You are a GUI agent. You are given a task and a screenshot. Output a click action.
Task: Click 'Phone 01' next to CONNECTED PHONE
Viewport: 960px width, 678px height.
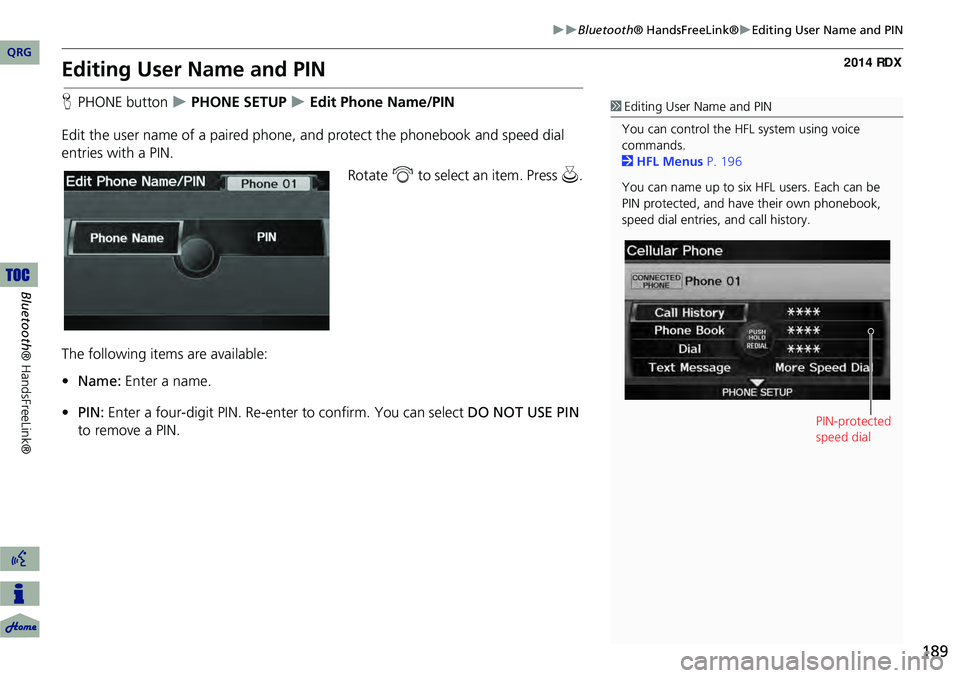coord(713,281)
